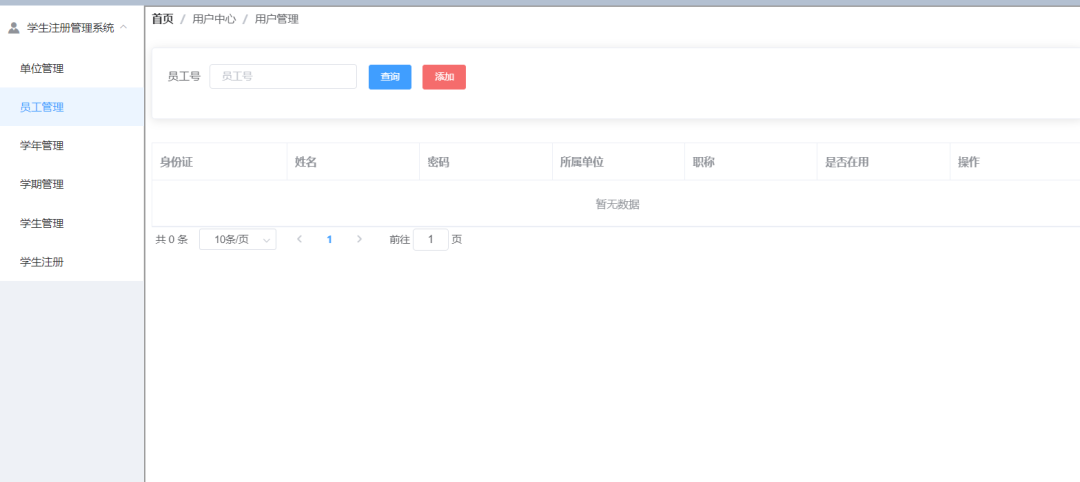
Task: Click the 姓名 column header
Action: (353, 162)
